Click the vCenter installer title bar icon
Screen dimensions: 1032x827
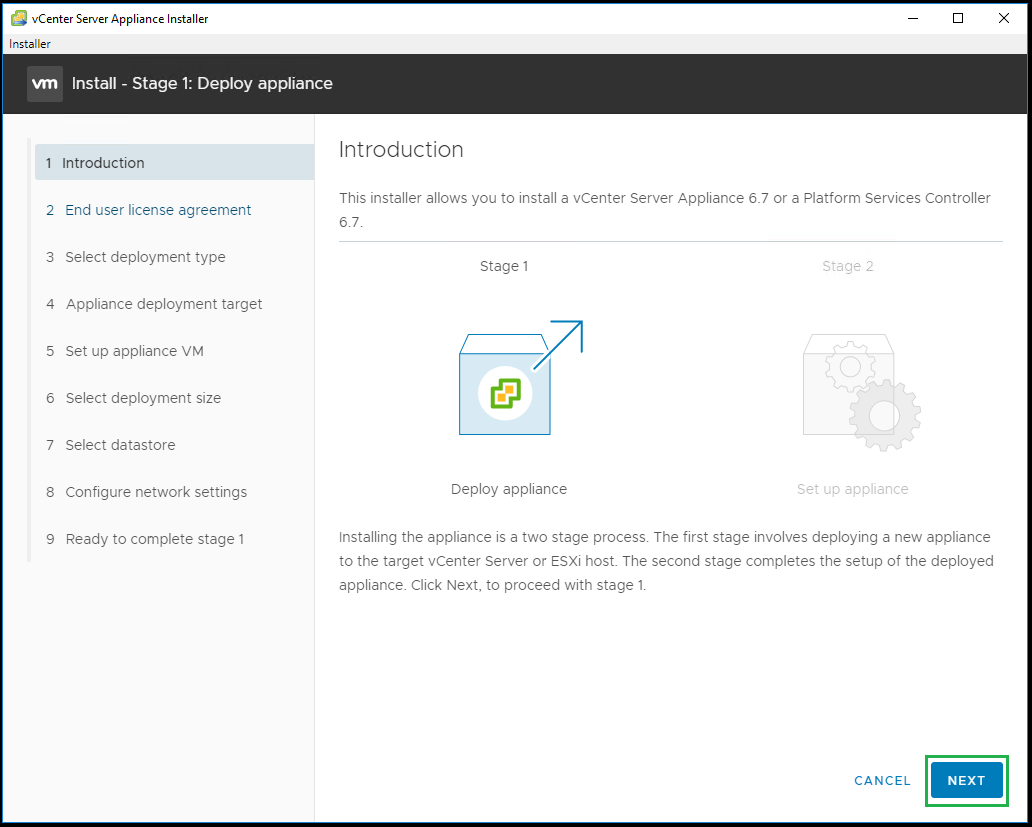(18, 18)
